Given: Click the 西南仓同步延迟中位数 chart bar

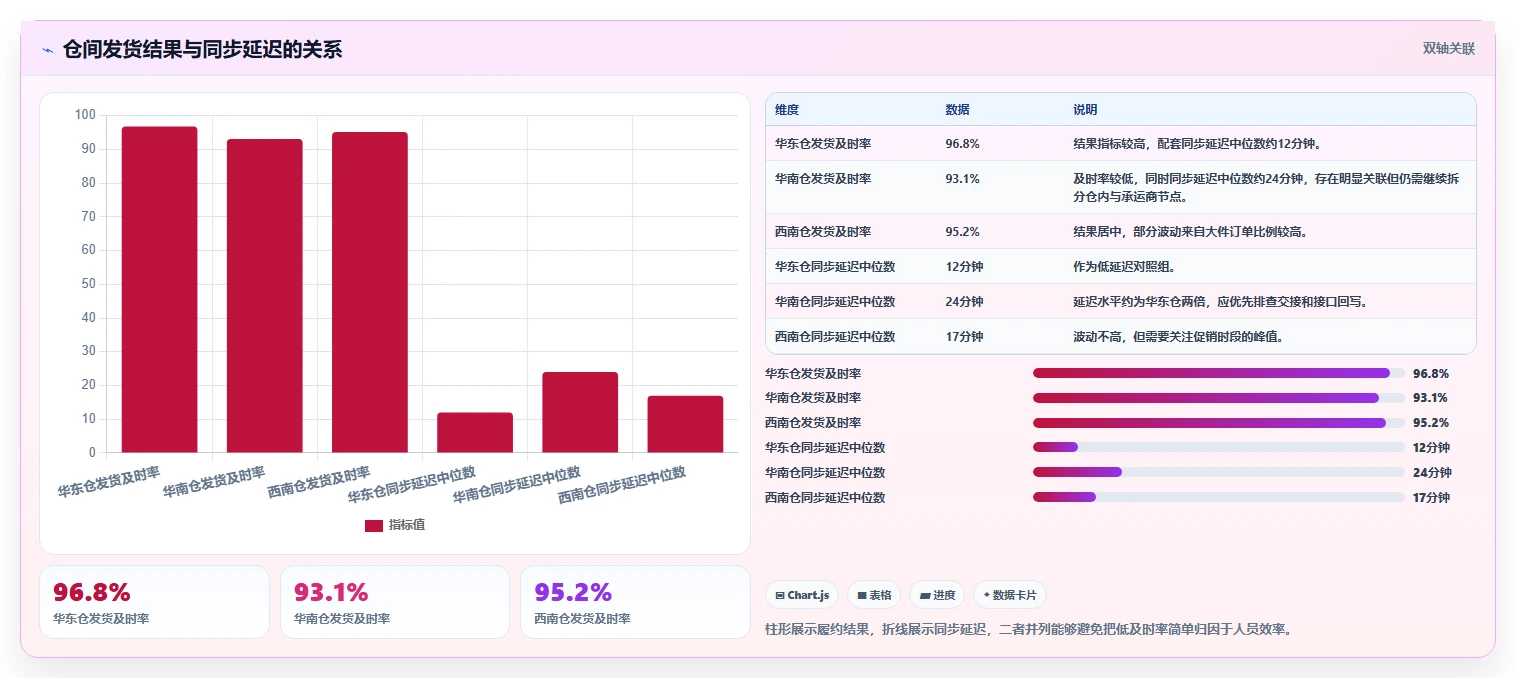Looking at the screenshot, I should click(685, 424).
